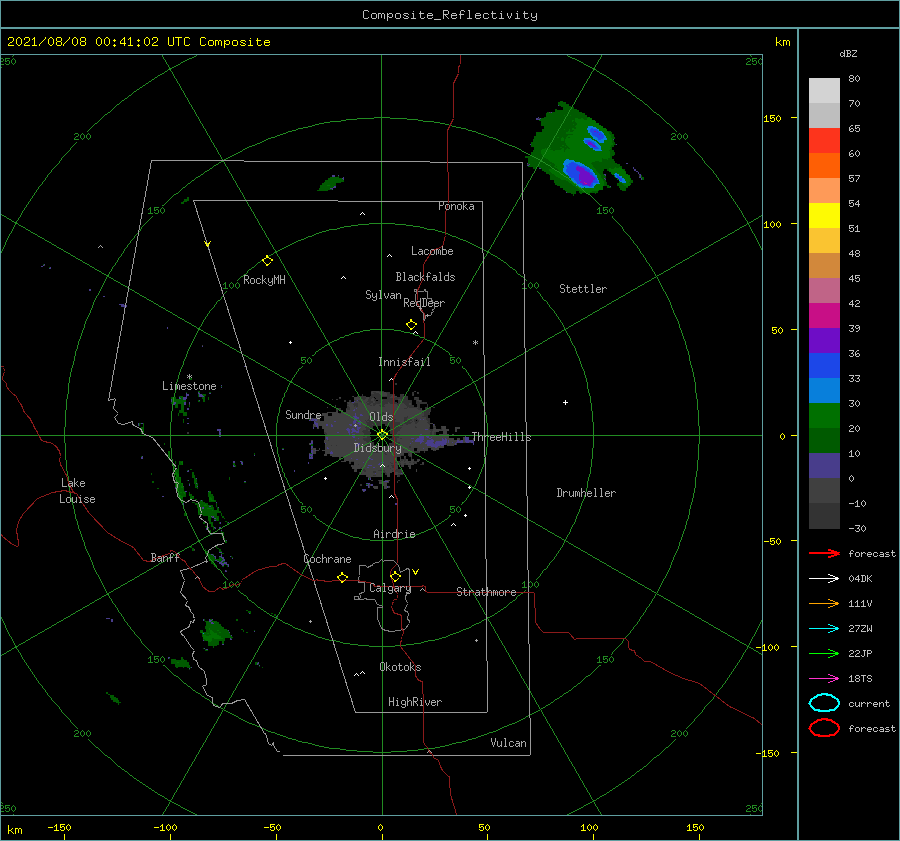Viewport: 900px width, 841px height.
Task: Click the grey ground clutter around Olds
Action: (x=379, y=436)
